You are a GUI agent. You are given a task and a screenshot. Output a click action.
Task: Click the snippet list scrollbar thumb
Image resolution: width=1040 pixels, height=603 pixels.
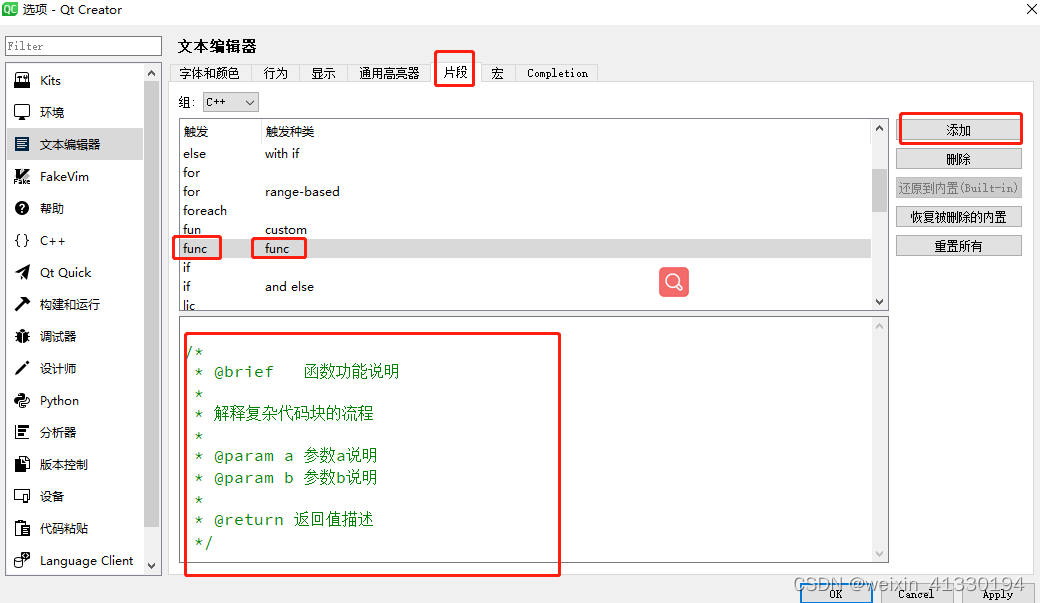[879, 190]
